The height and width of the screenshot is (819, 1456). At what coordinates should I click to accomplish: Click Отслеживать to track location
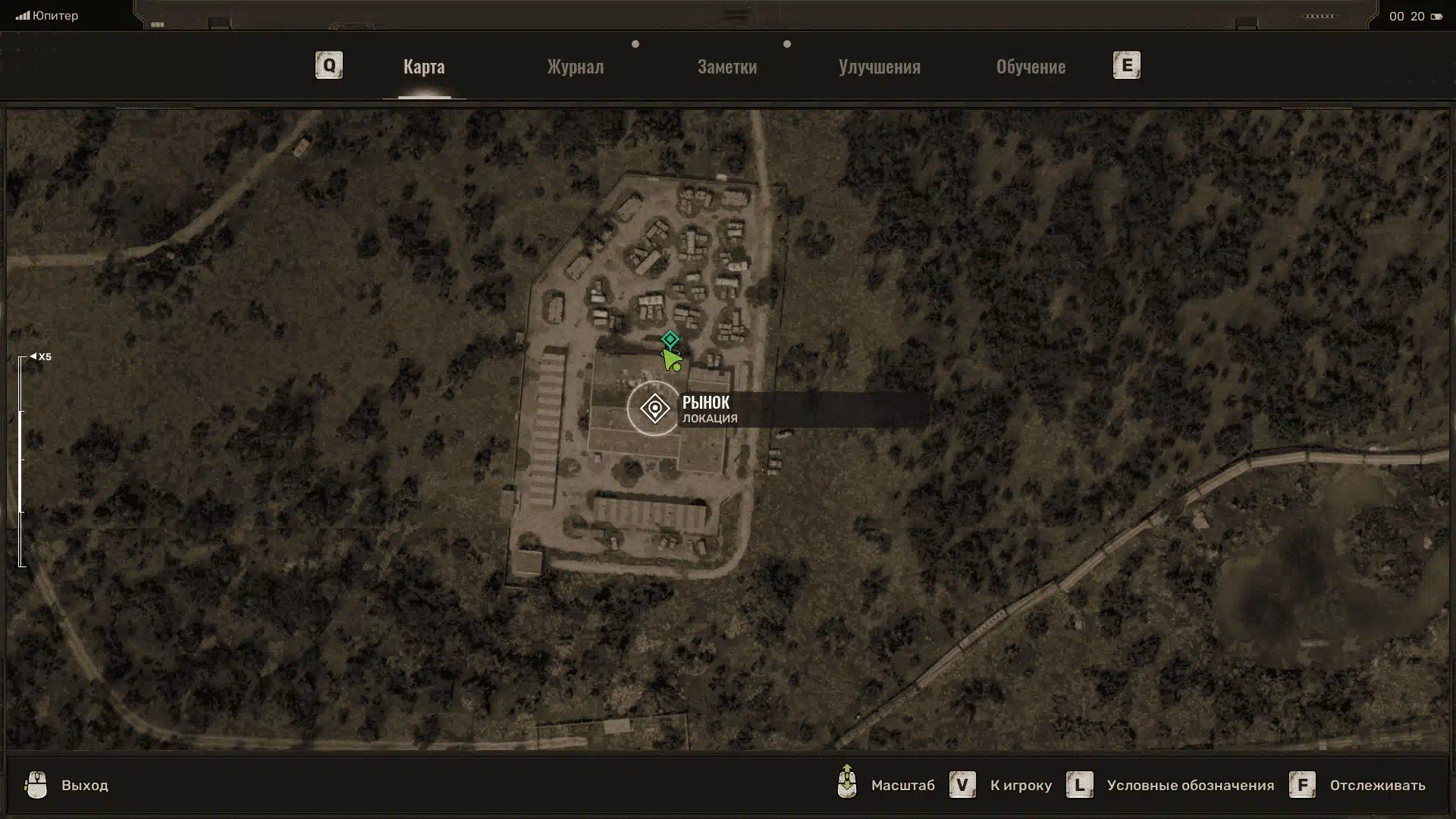click(1378, 786)
